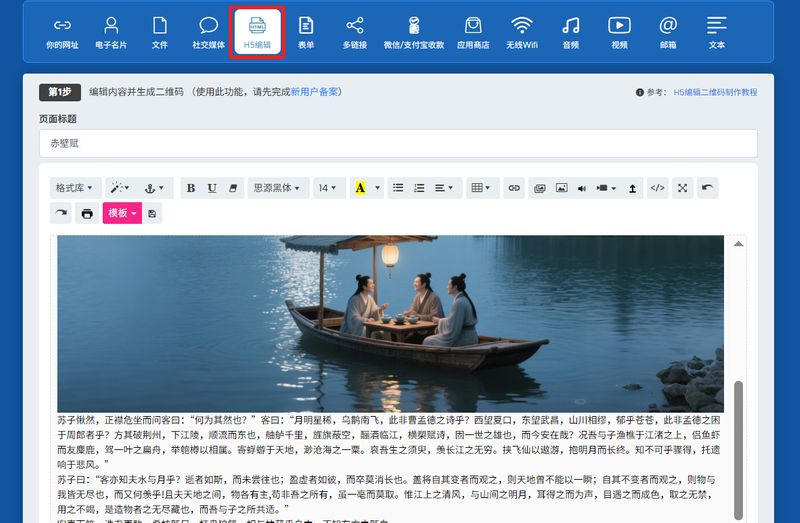This screenshot has height=523, width=800.
Task: Click the print icon
Action: (x=87, y=213)
